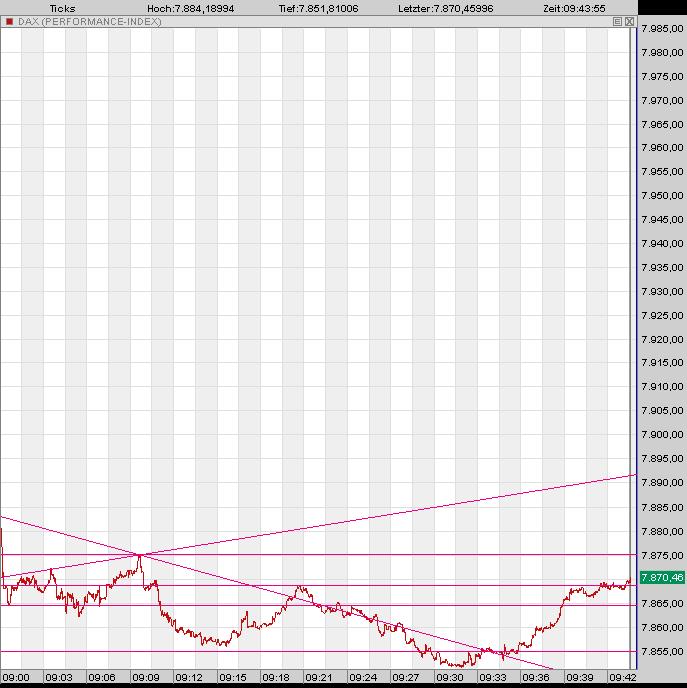687x688 pixels.
Task: Click the blue vertical line at chart's right edge
Action: click(x=633, y=300)
